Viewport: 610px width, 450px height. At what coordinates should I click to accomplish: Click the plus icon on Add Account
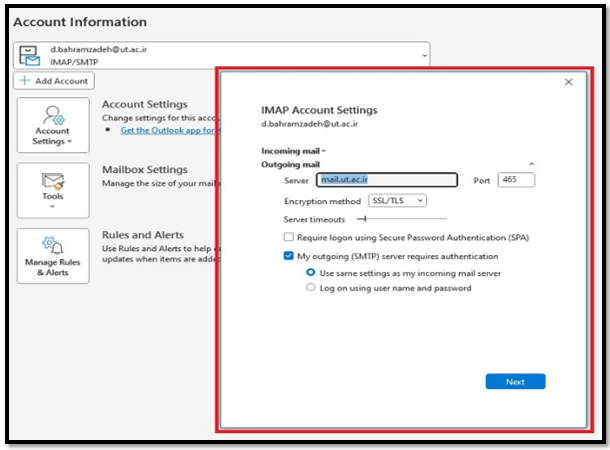pyautogui.click(x=24, y=81)
